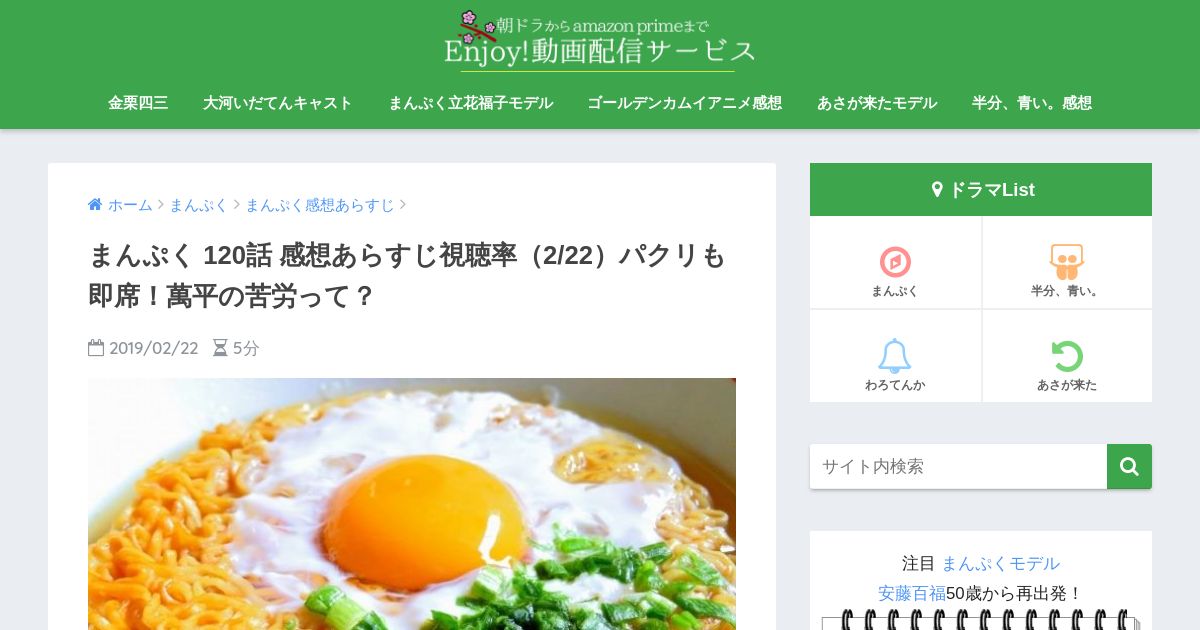
Task: Open 大河いだてんキャスト in the navigation
Action: tap(278, 102)
